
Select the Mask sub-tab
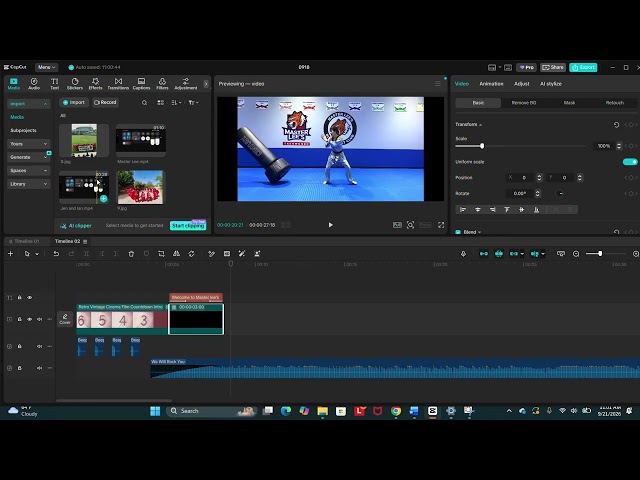(569, 103)
